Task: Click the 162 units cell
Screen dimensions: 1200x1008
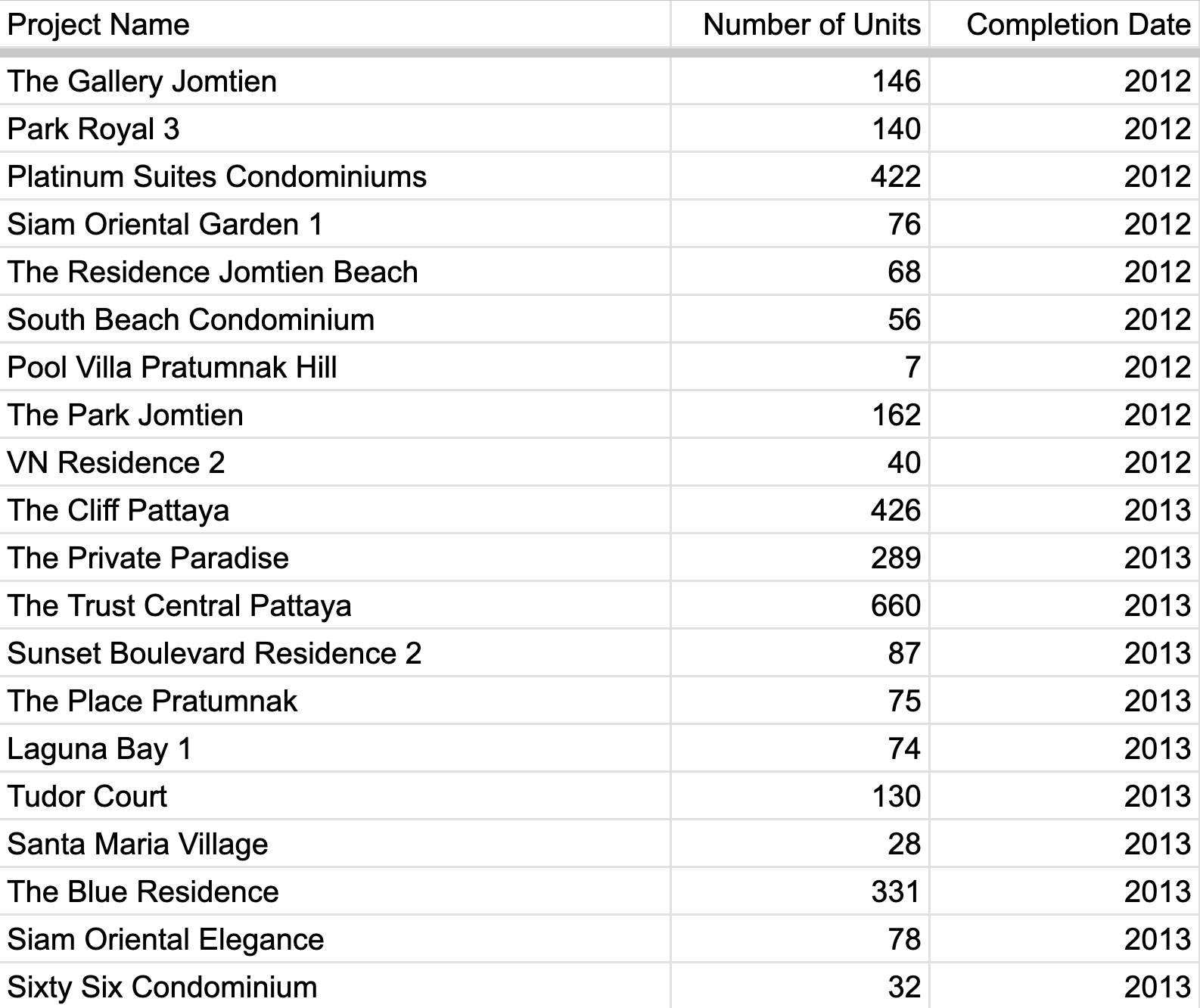Action: pyautogui.click(x=800, y=415)
